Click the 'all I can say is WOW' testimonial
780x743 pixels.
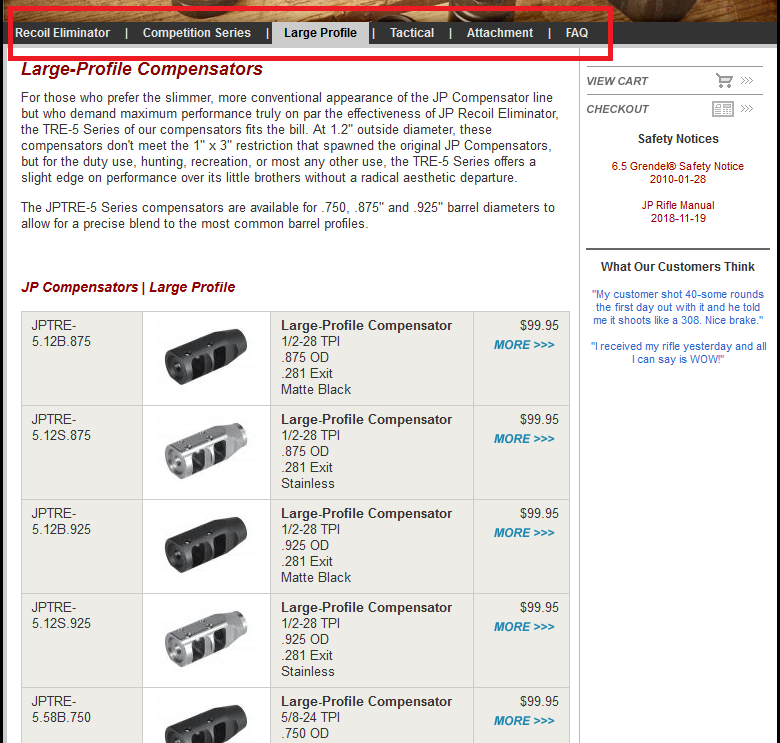pos(678,353)
